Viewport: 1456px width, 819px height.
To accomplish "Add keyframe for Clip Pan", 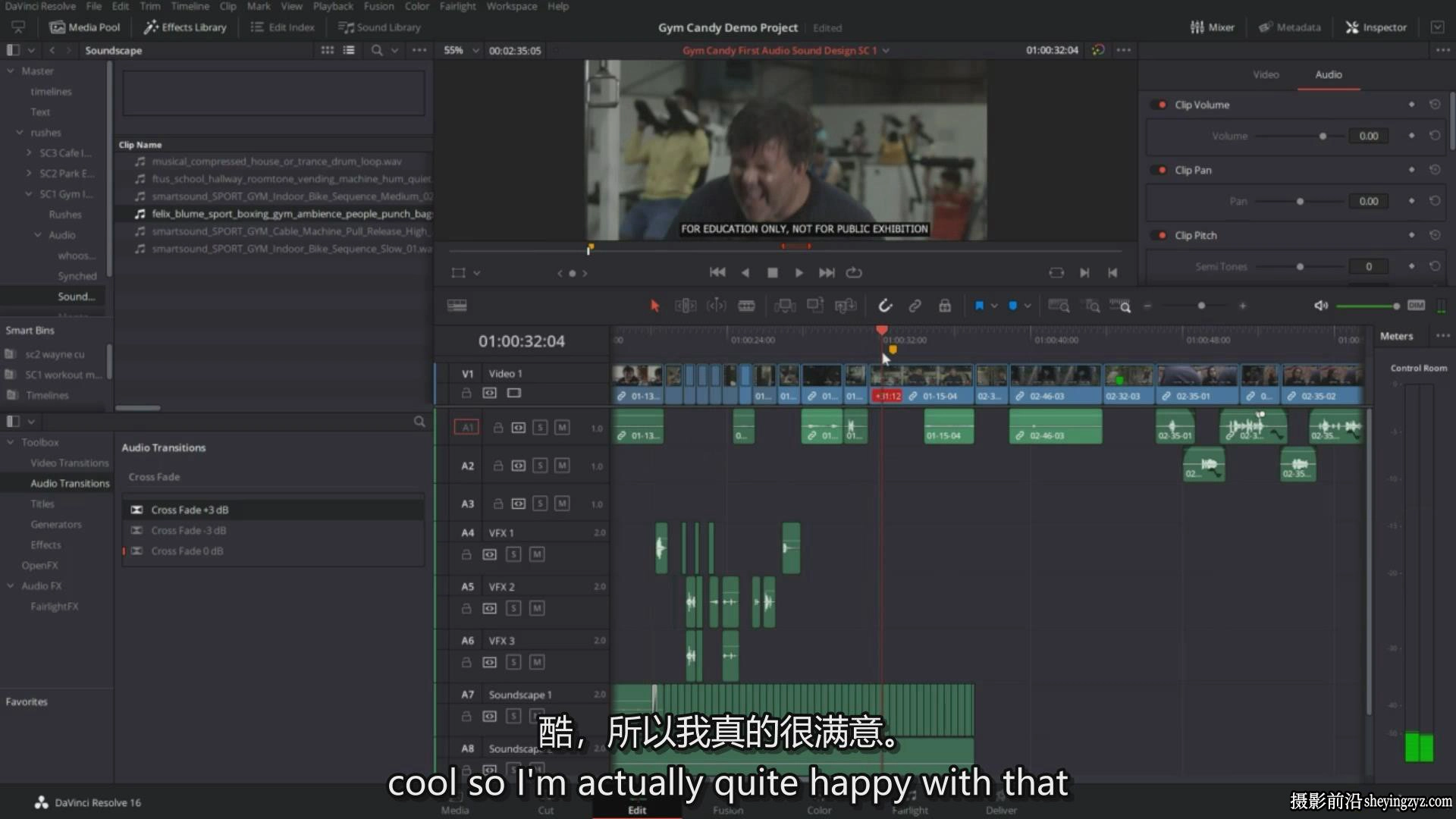I will pos(1411,170).
